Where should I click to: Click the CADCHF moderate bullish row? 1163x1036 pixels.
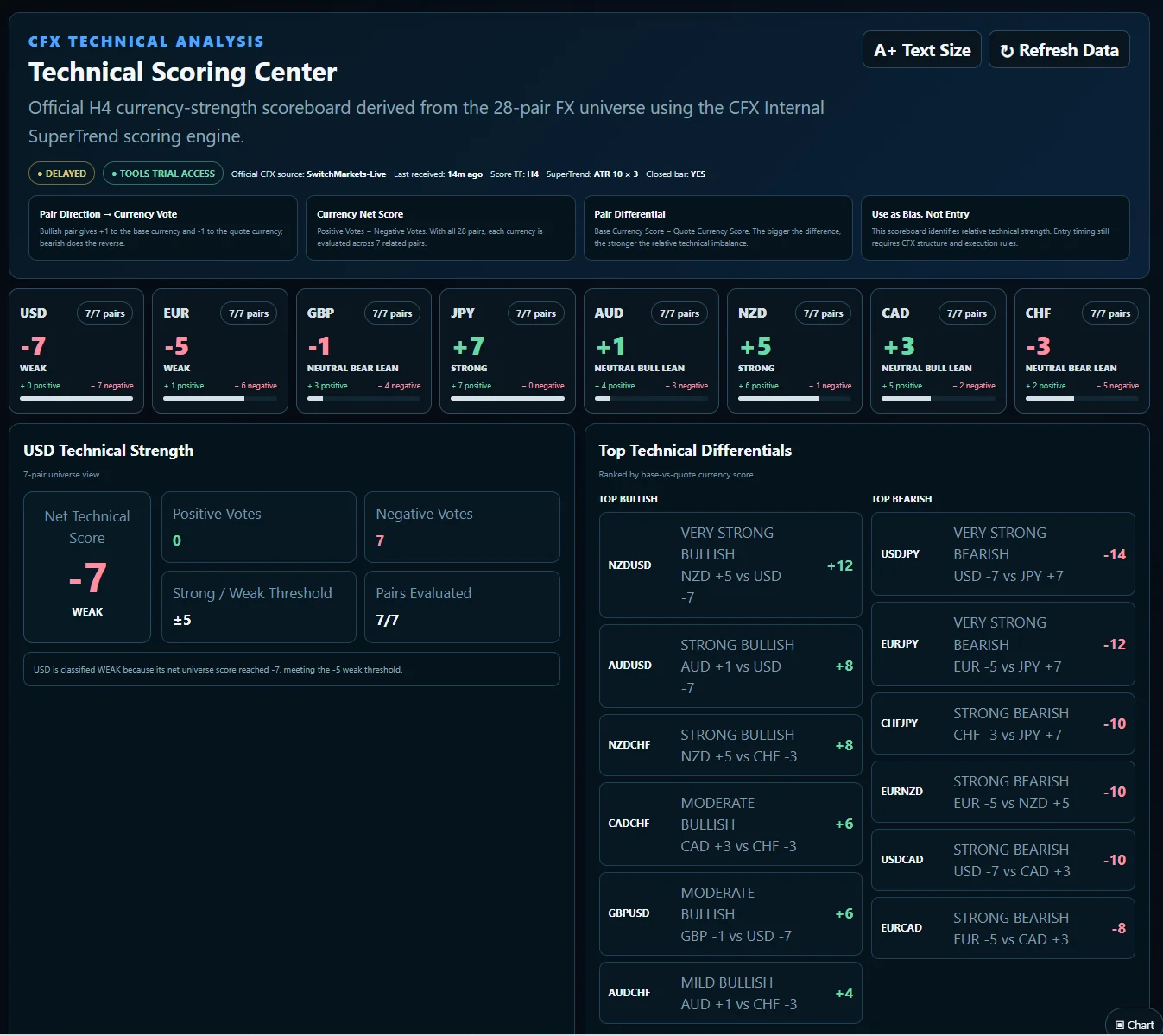tap(730, 824)
